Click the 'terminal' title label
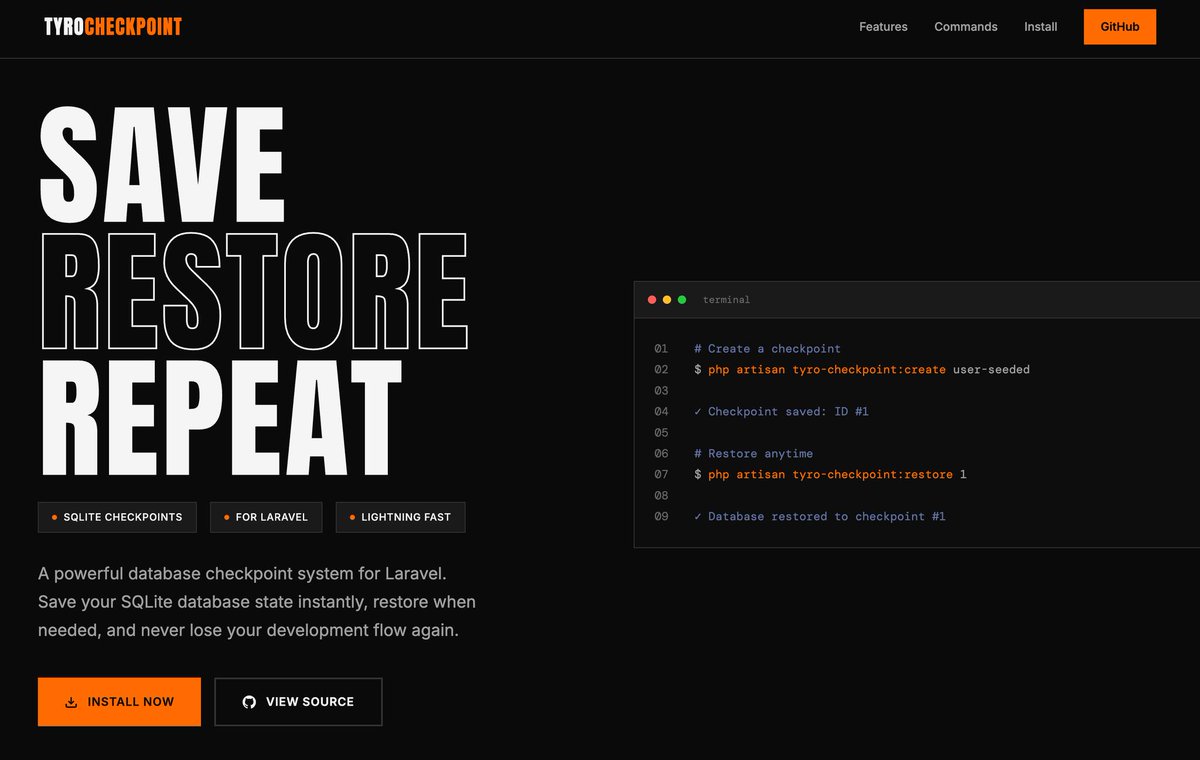Image resolution: width=1200 pixels, height=760 pixels. [726, 300]
